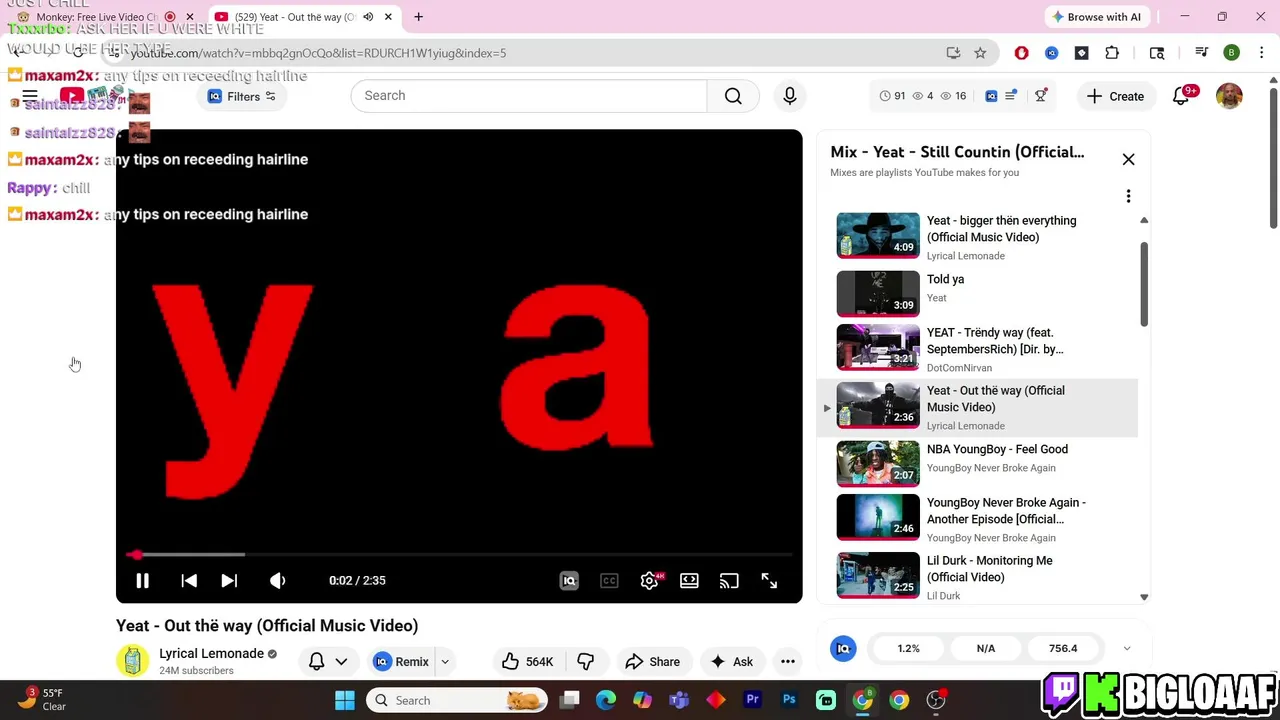Search with your voice microphone
1280x720 pixels.
pyautogui.click(x=790, y=96)
